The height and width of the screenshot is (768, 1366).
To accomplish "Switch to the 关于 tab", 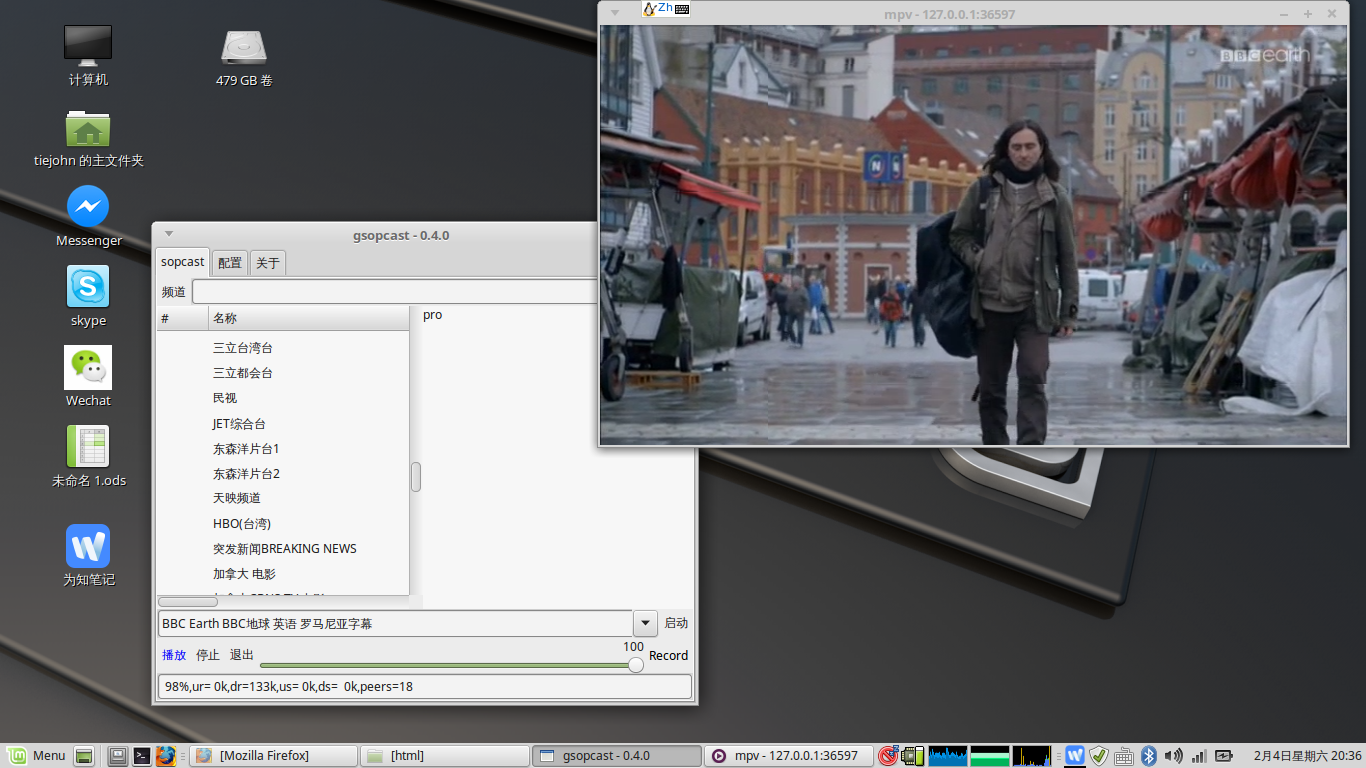I will [x=268, y=263].
